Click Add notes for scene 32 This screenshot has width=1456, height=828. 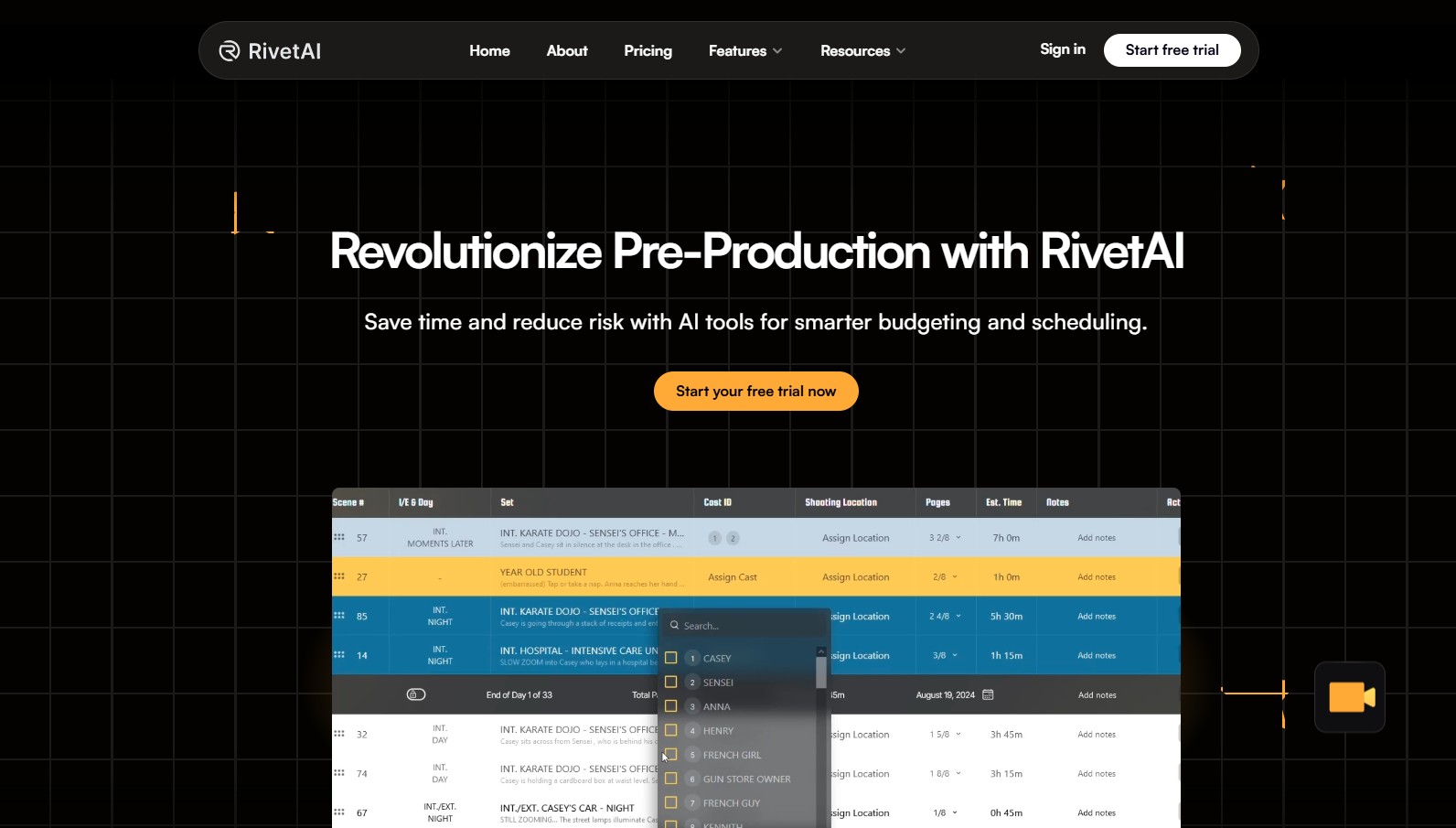pyautogui.click(x=1097, y=735)
